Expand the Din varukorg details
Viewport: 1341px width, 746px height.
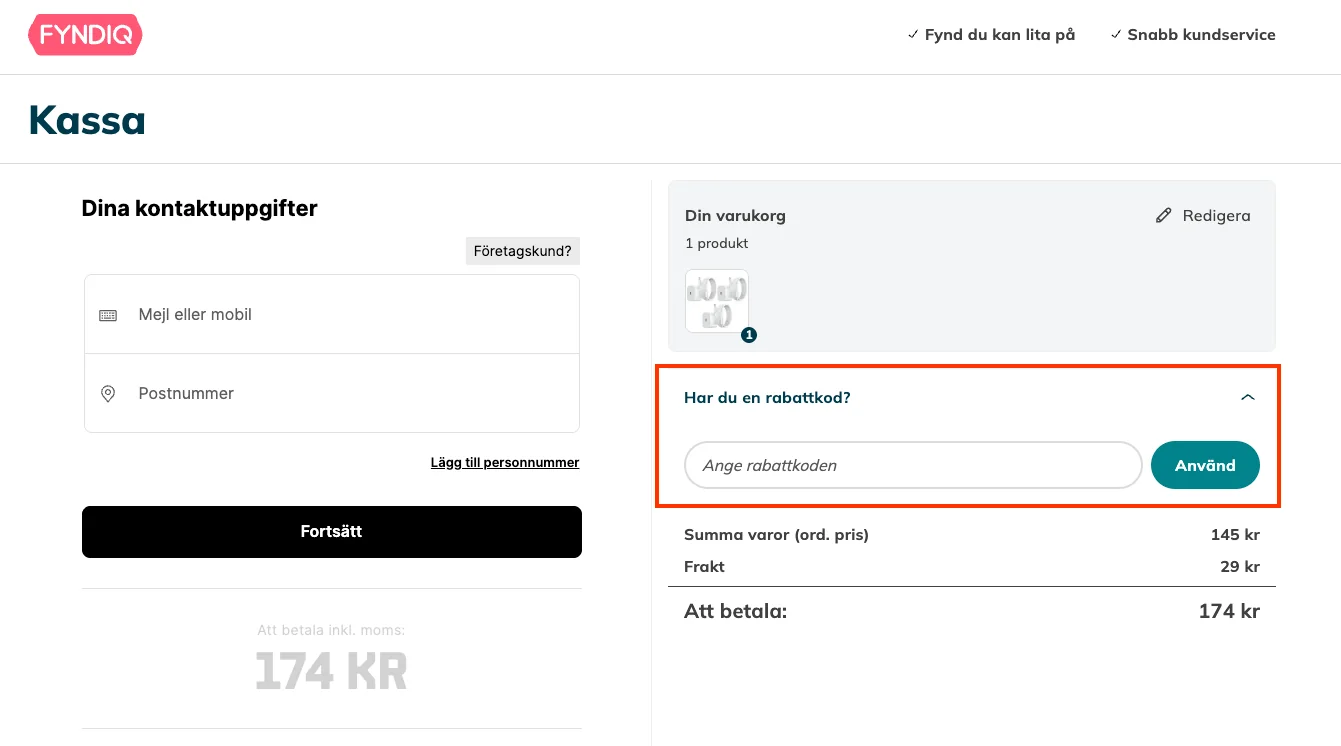[x=735, y=215]
